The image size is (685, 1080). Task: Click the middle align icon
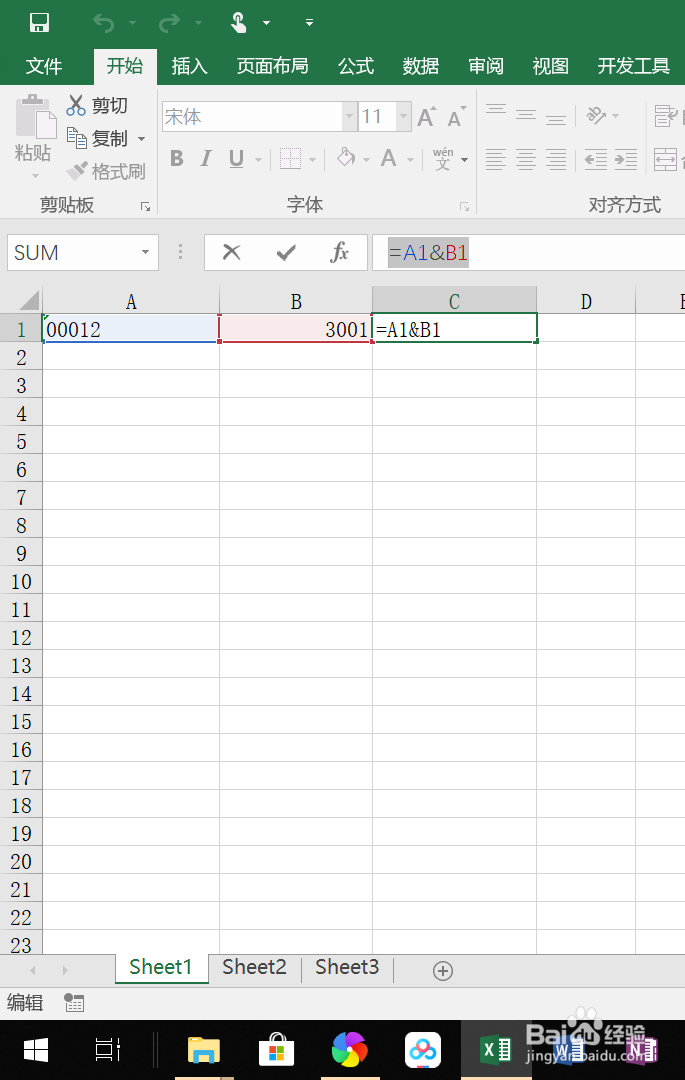[526, 114]
